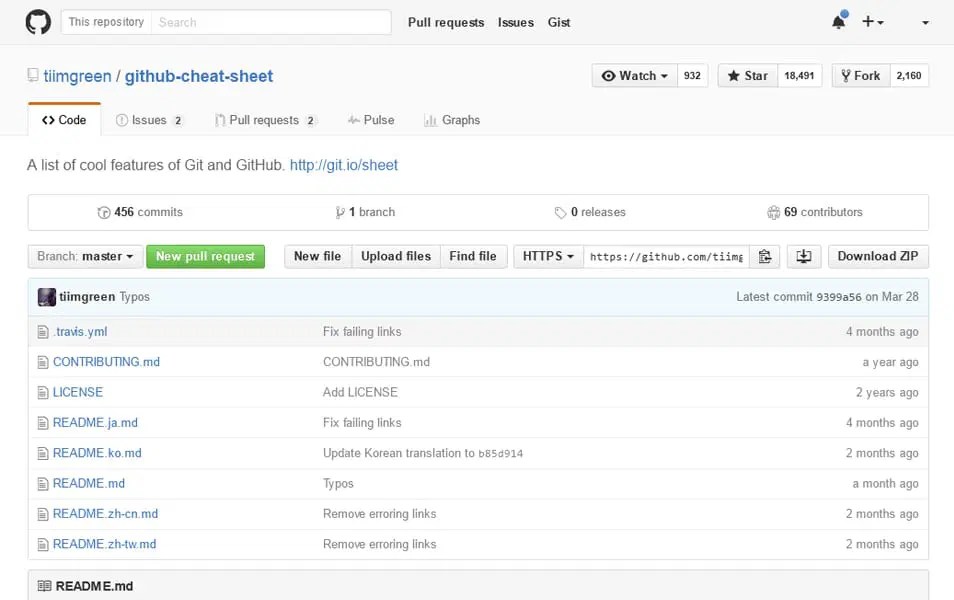Click the repository search field
This screenshot has width=954, height=600.
(270, 21)
